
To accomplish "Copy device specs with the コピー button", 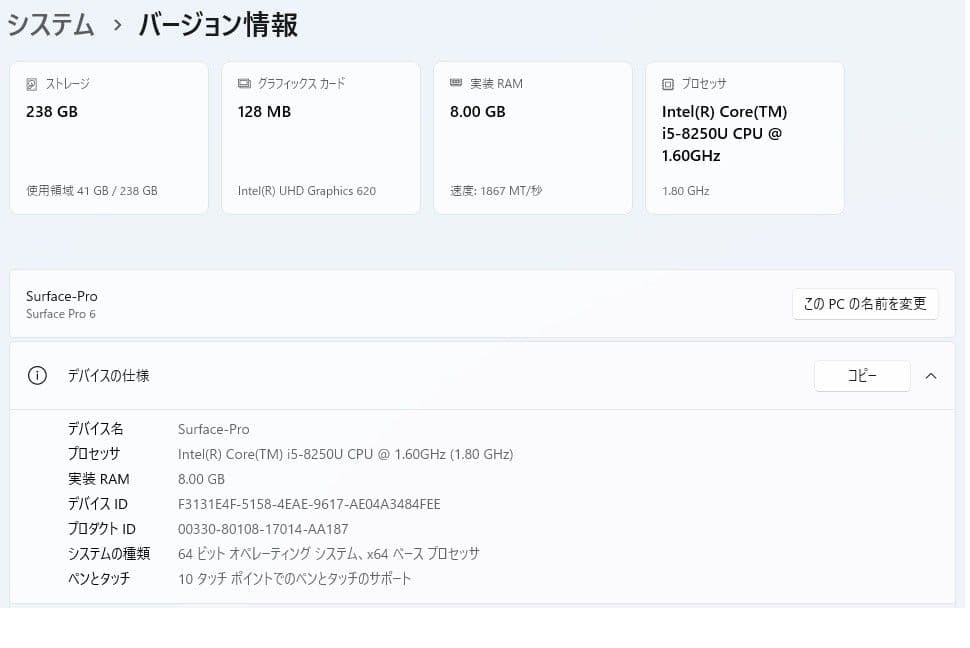I will pos(861,375).
